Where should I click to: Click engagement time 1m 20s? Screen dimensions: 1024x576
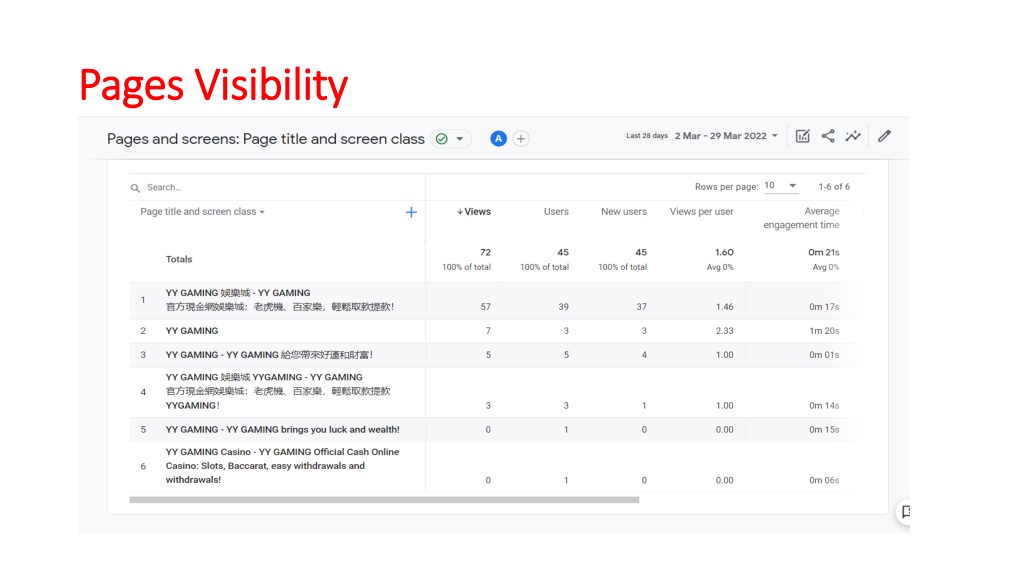(824, 331)
